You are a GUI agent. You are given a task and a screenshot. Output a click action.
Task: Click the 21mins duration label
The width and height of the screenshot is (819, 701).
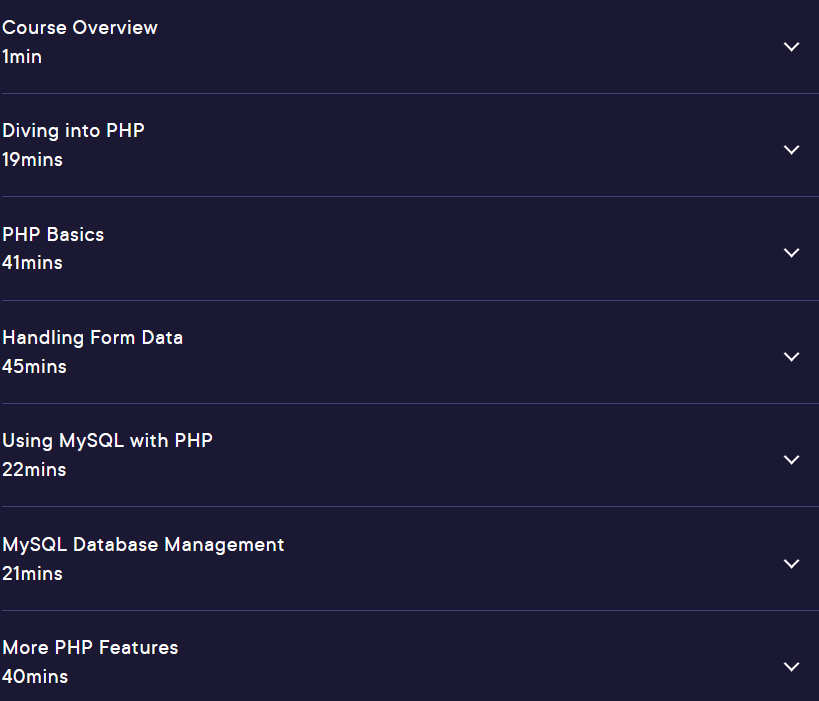(32, 573)
